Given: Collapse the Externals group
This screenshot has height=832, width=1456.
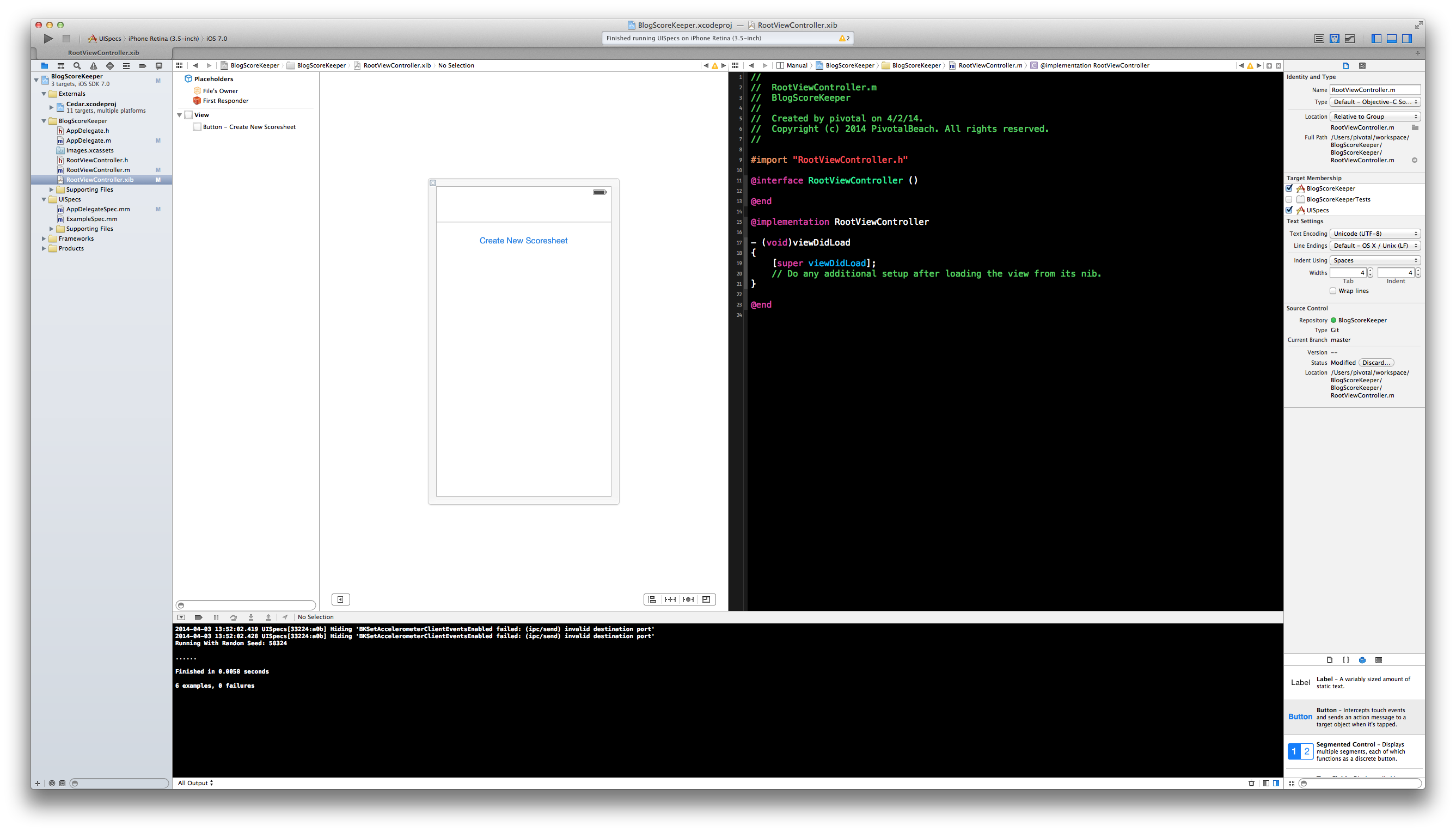Looking at the screenshot, I should [44, 94].
